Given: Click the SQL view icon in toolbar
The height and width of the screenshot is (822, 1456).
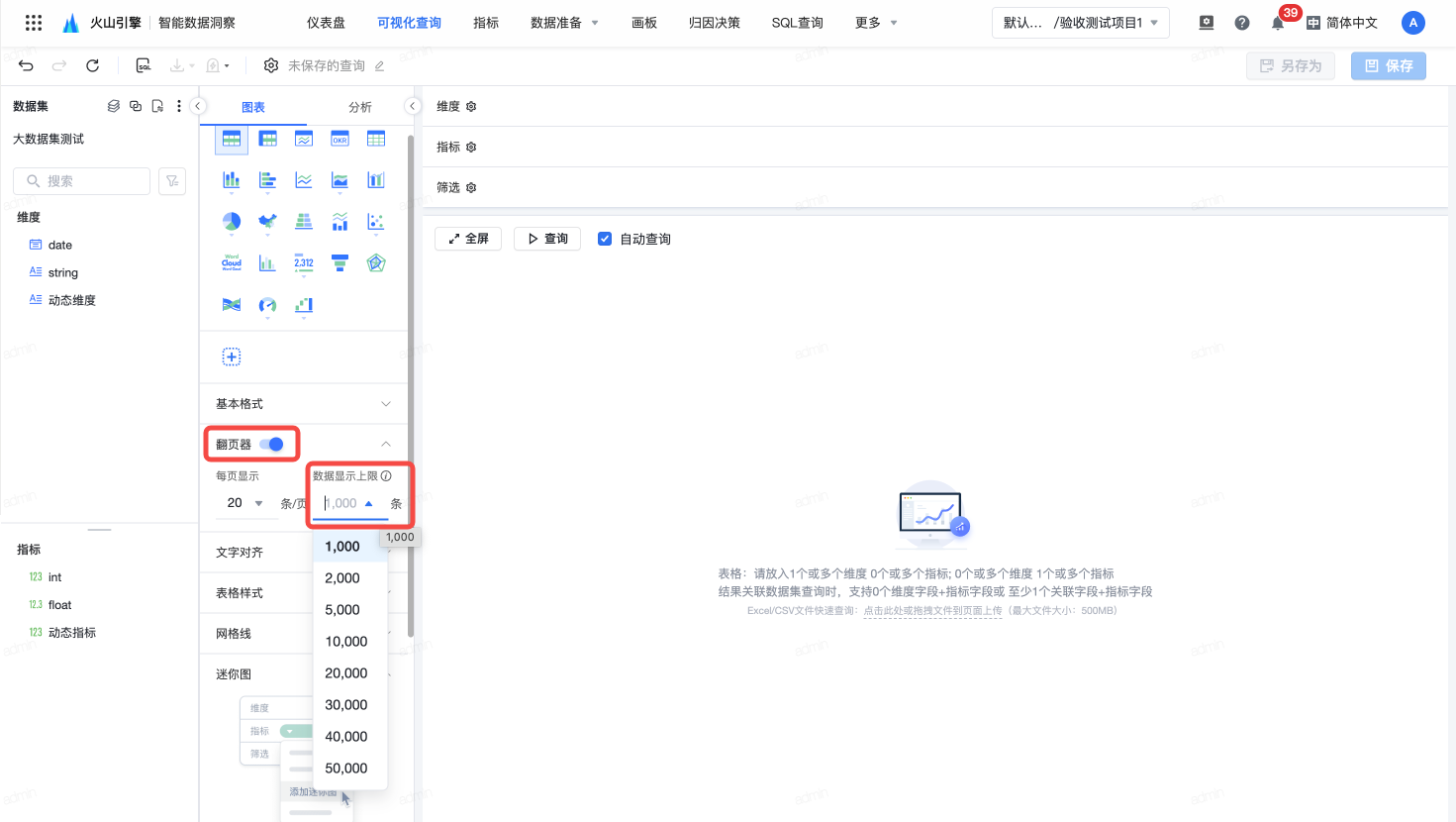Looking at the screenshot, I should 144,65.
